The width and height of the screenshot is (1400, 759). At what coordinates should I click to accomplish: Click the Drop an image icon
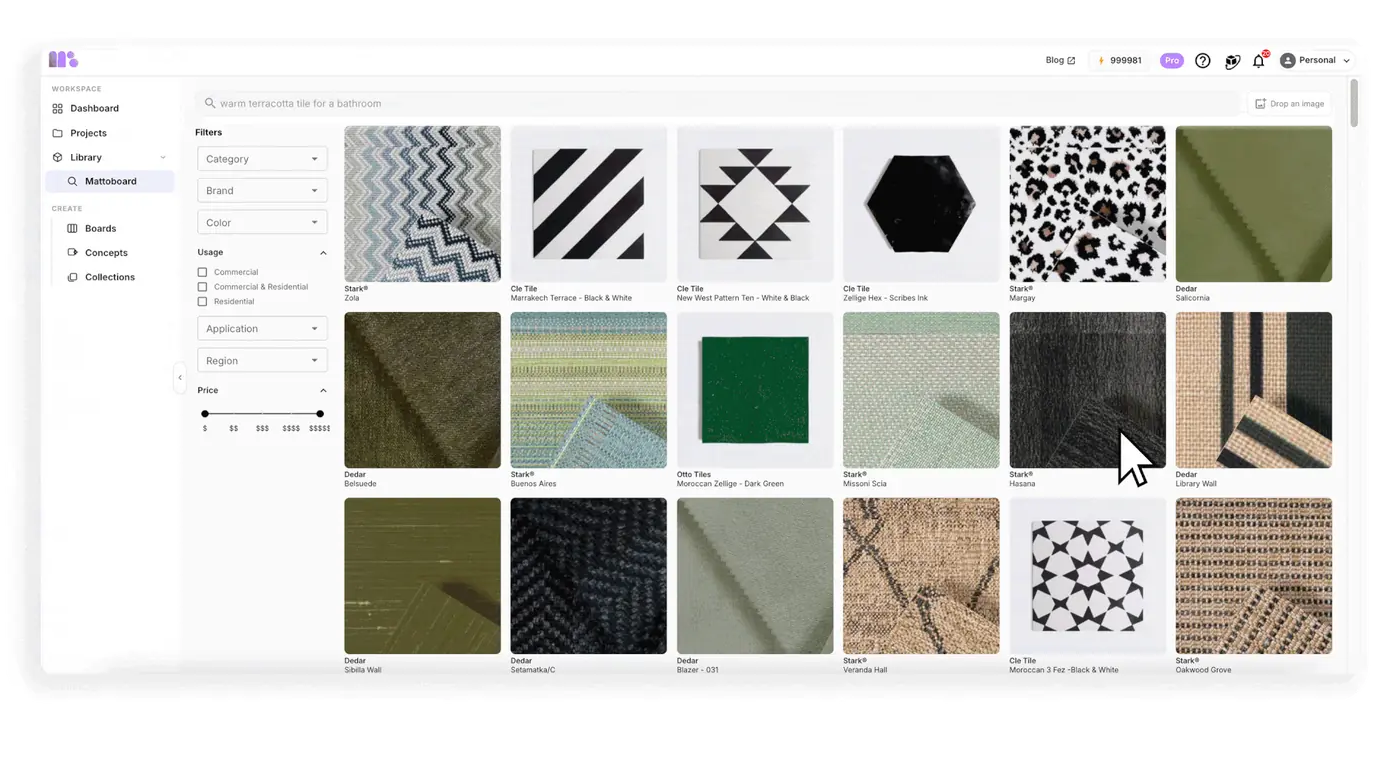(1260, 104)
